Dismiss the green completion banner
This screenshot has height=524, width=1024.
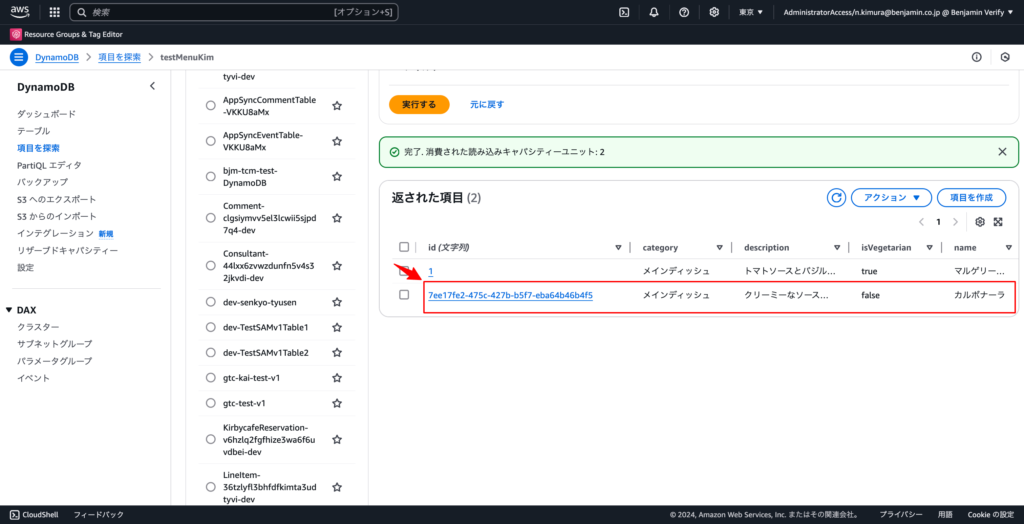coord(1002,152)
